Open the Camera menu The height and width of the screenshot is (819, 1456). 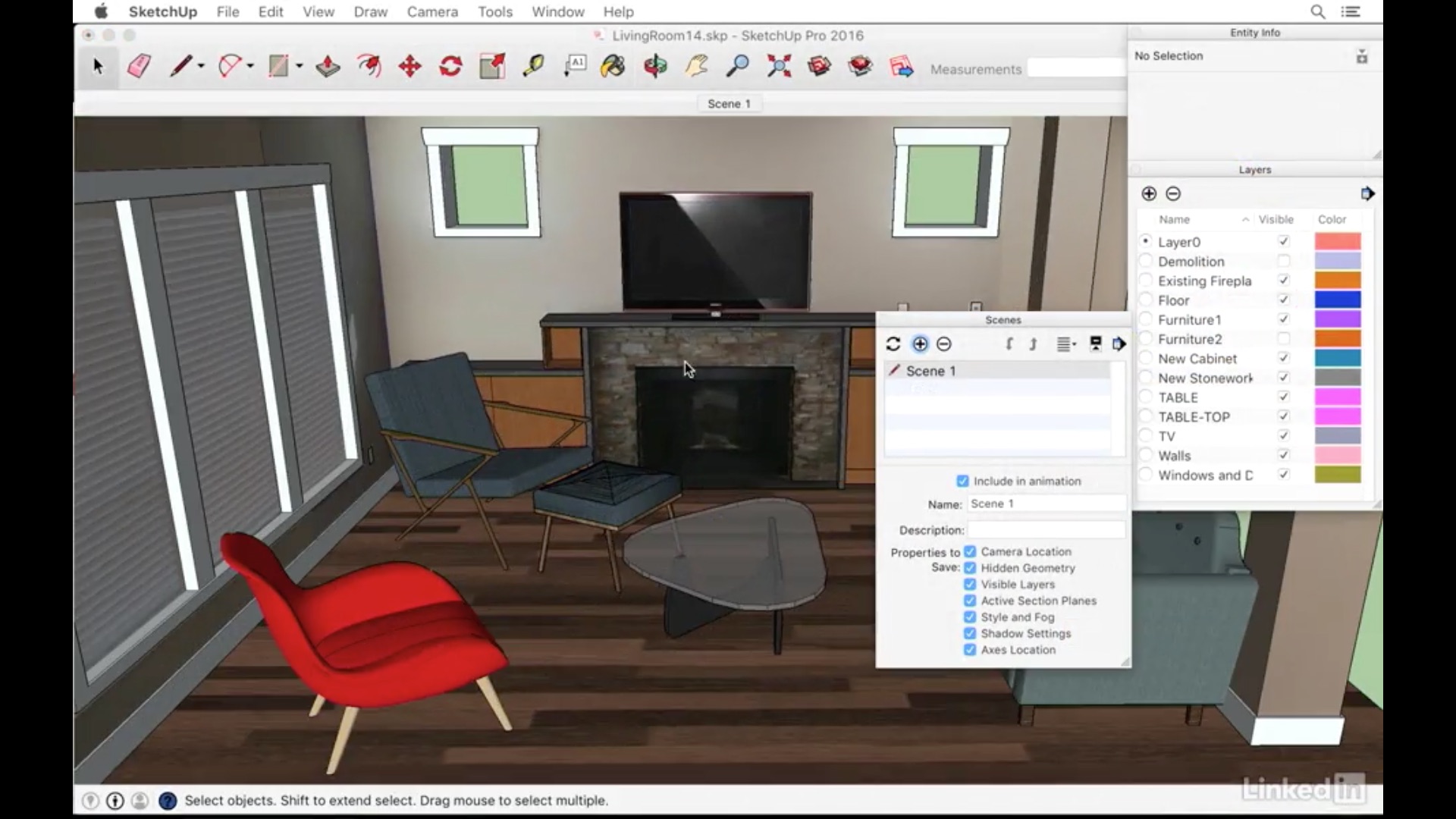coord(431,12)
